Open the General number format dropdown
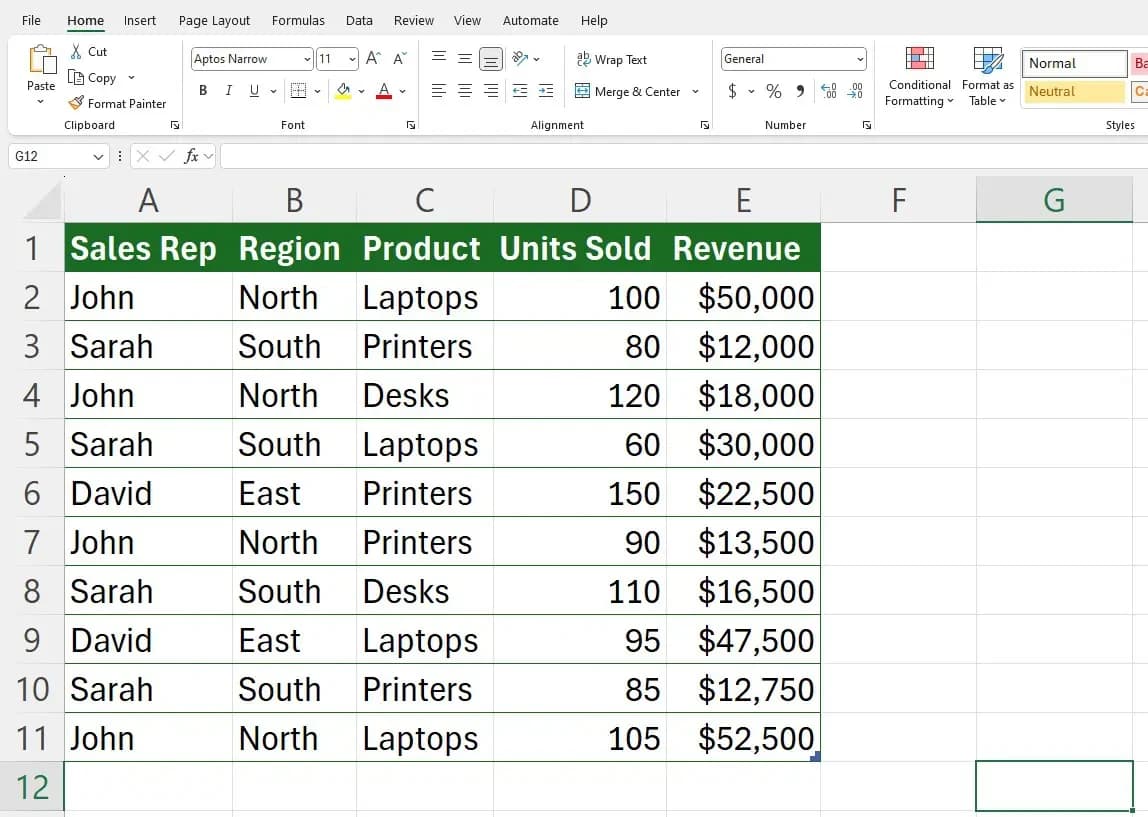The height and width of the screenshot is (817, 1148). pyautogui.click(x=860, y=59)
